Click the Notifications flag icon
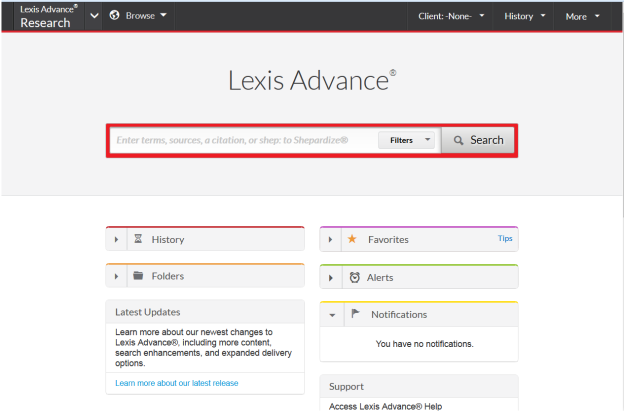The height and width of the screenshot is (414, 624). [355, 314]
